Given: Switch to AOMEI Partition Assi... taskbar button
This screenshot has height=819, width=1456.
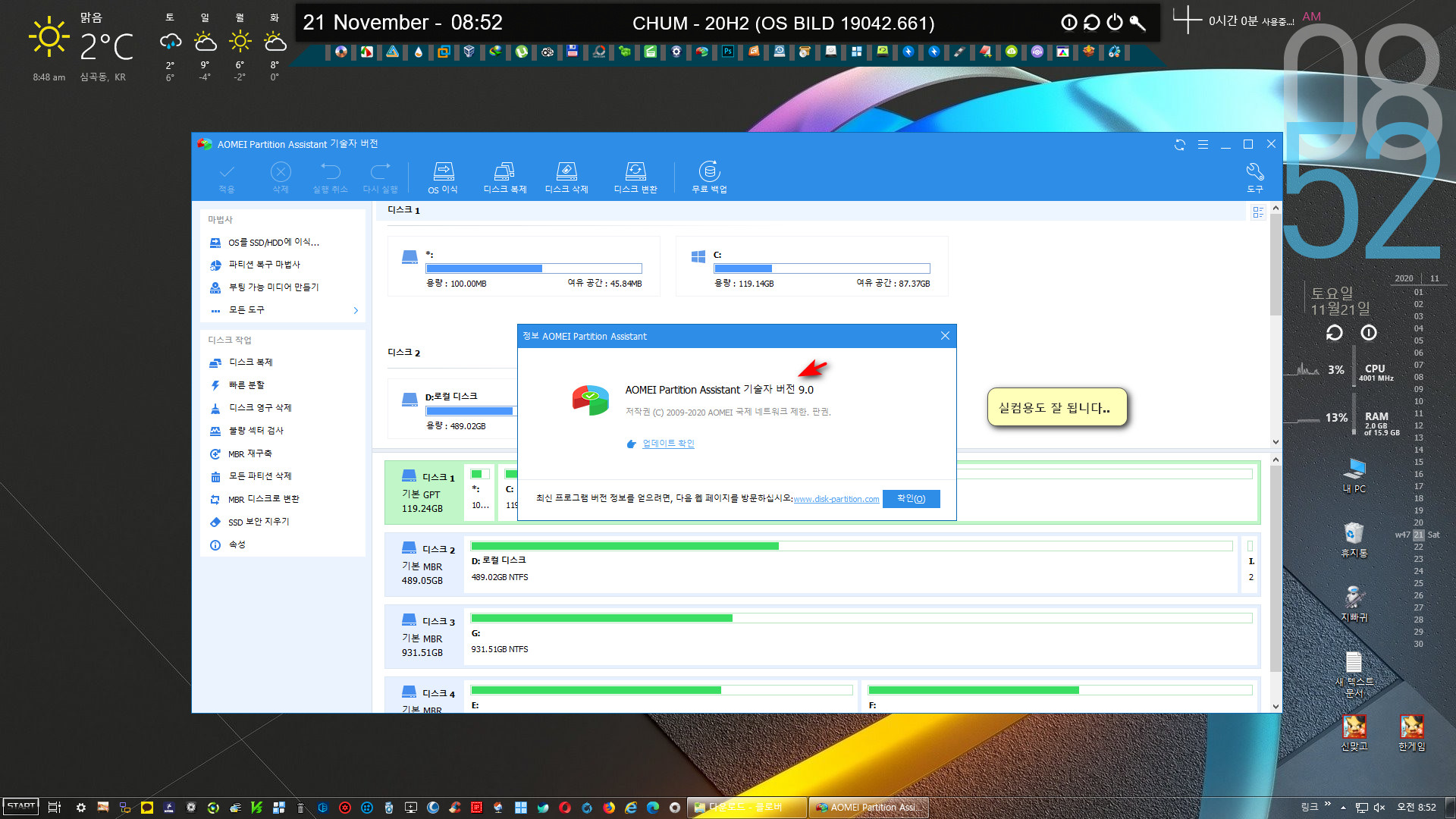Looking at the screenshot, I should [869, 808].
